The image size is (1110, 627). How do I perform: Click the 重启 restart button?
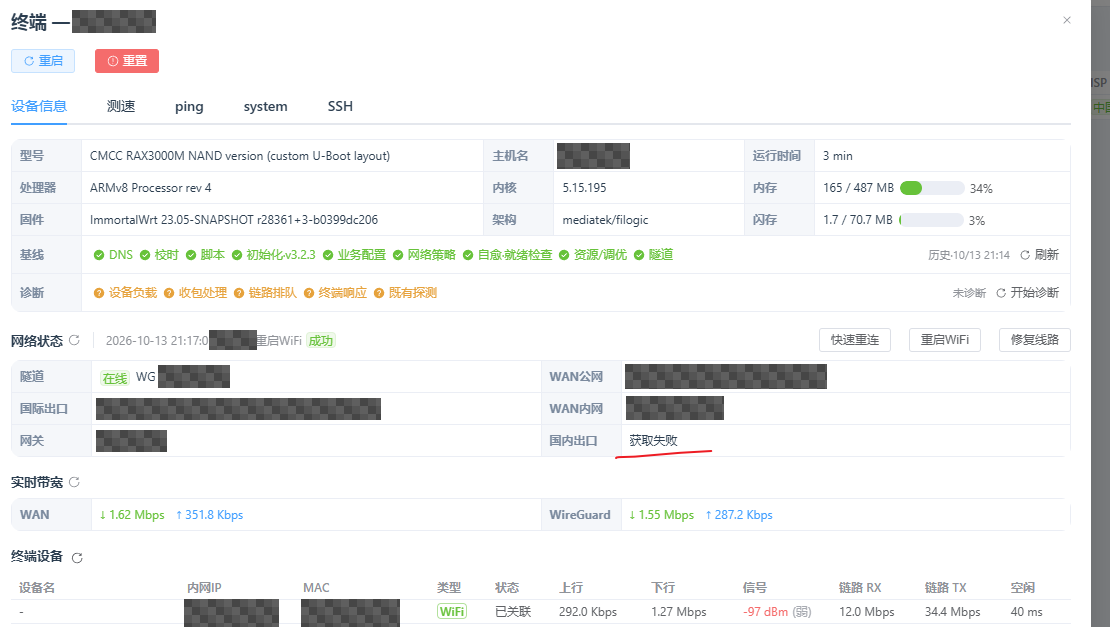[x=42, y=61]
